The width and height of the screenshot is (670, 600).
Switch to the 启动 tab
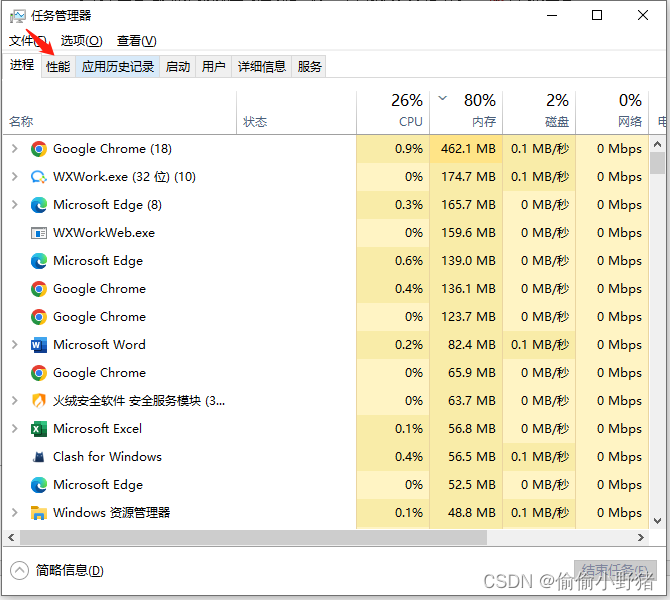(178, 67)
